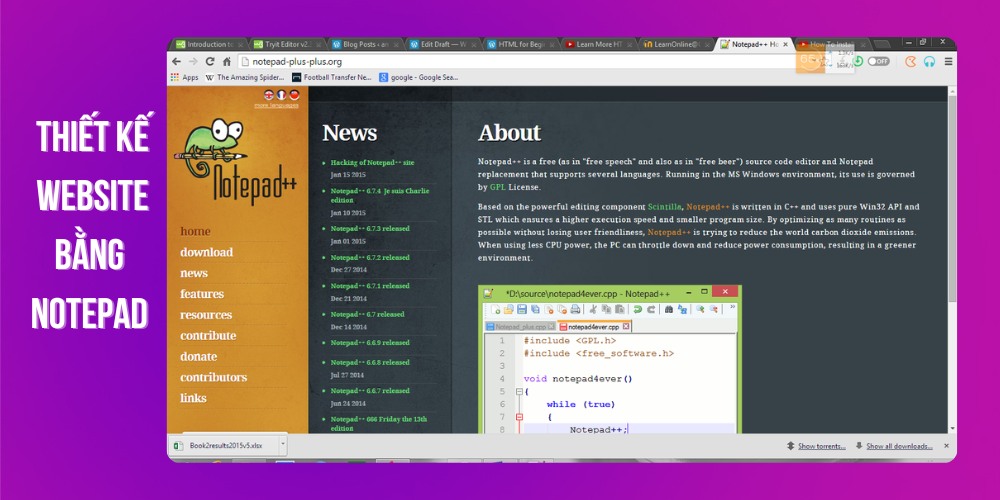Image resolution: width=1000 pixels, height=500 pixels.
Task: Open the Chrome hamburger menu
Action: tap(948, 62)
